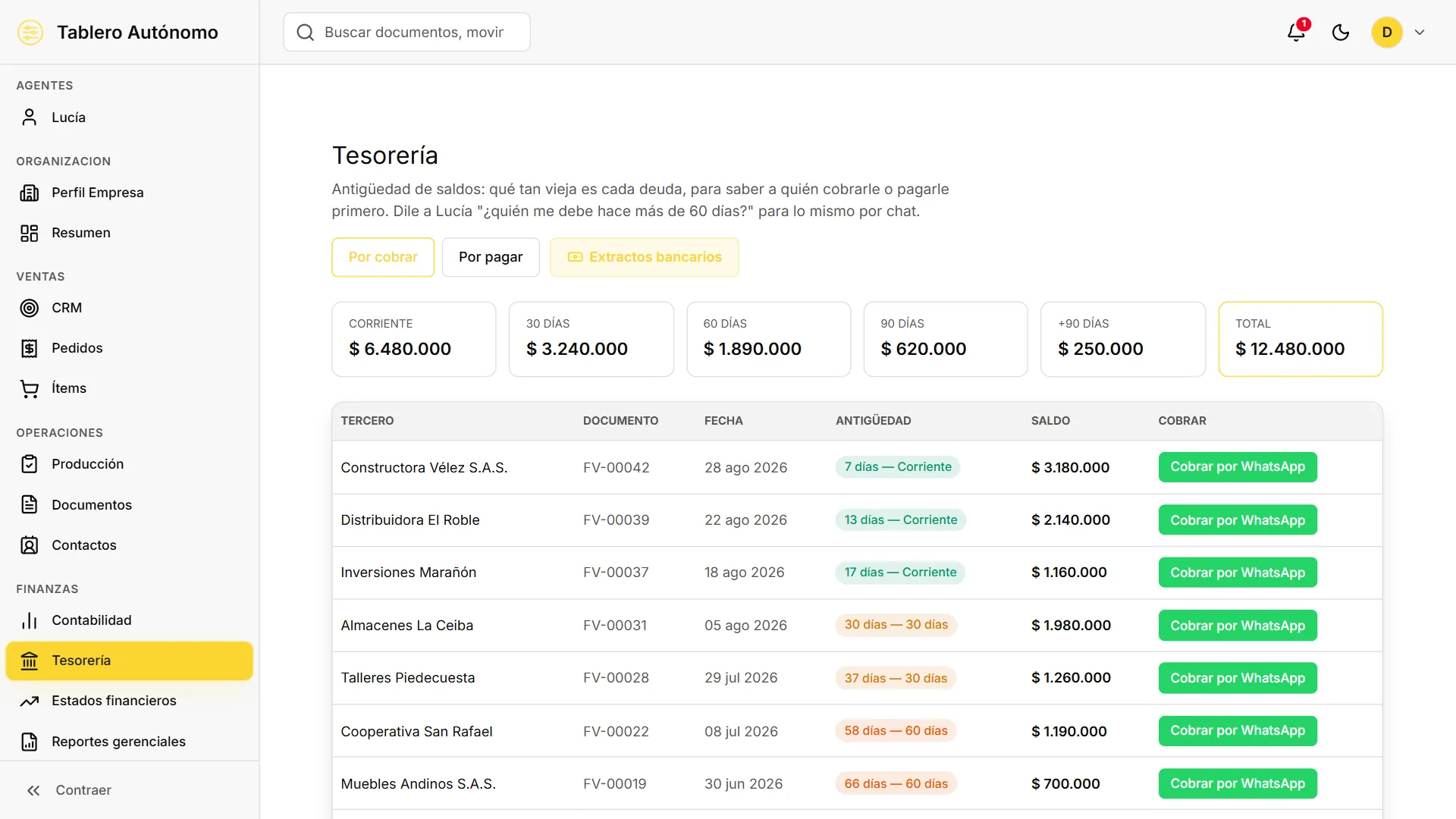Click document FV-00042

(x=617, y=468)
